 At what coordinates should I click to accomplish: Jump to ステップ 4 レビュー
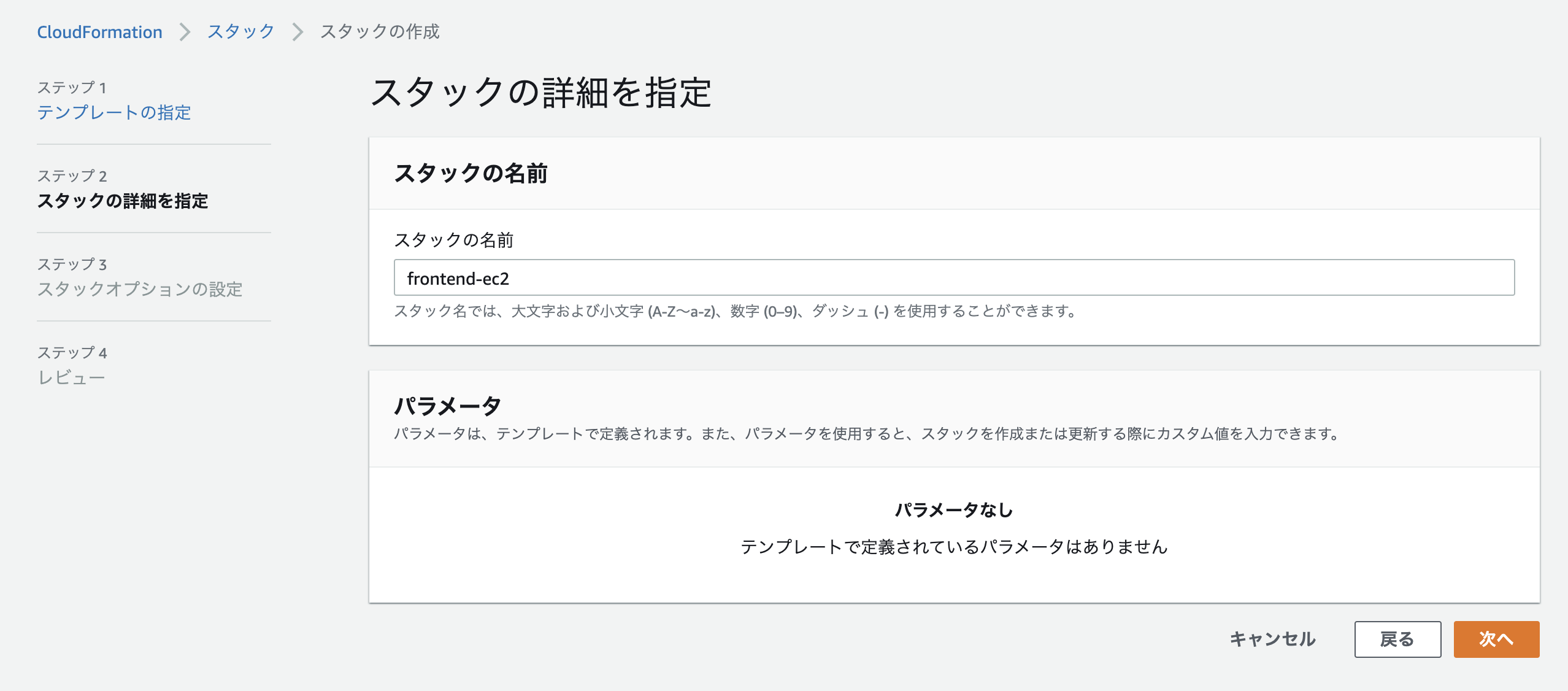click(x=71, y=379)
